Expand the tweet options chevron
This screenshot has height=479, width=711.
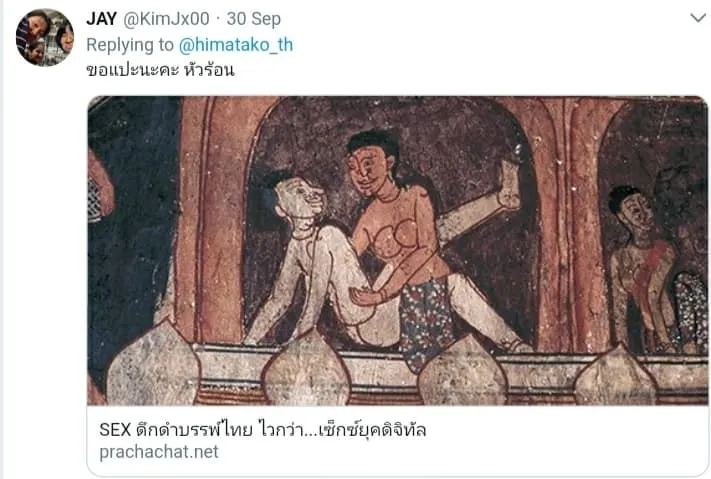click(698, 18)
